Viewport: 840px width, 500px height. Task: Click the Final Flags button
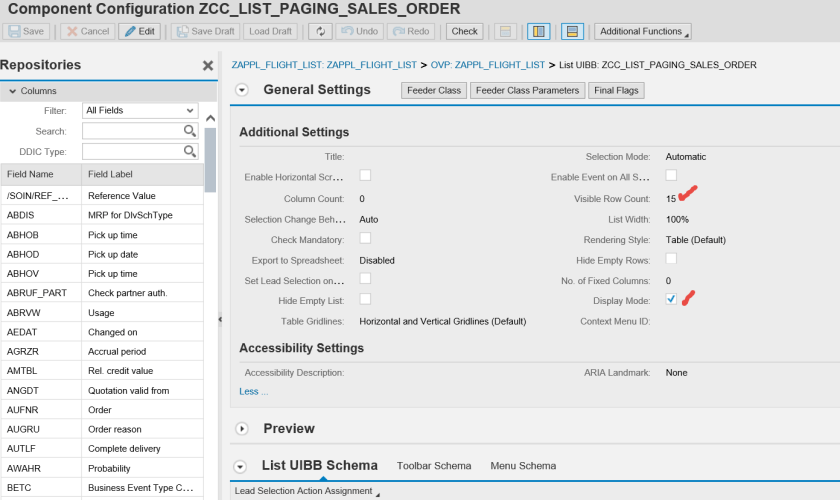[616, 91]
